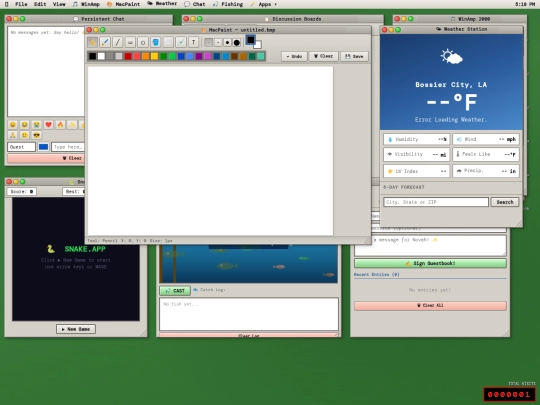Choose the Line drawing tool
Image resolution: width=540 pixels, height=405 pixels.
(118, 42)
